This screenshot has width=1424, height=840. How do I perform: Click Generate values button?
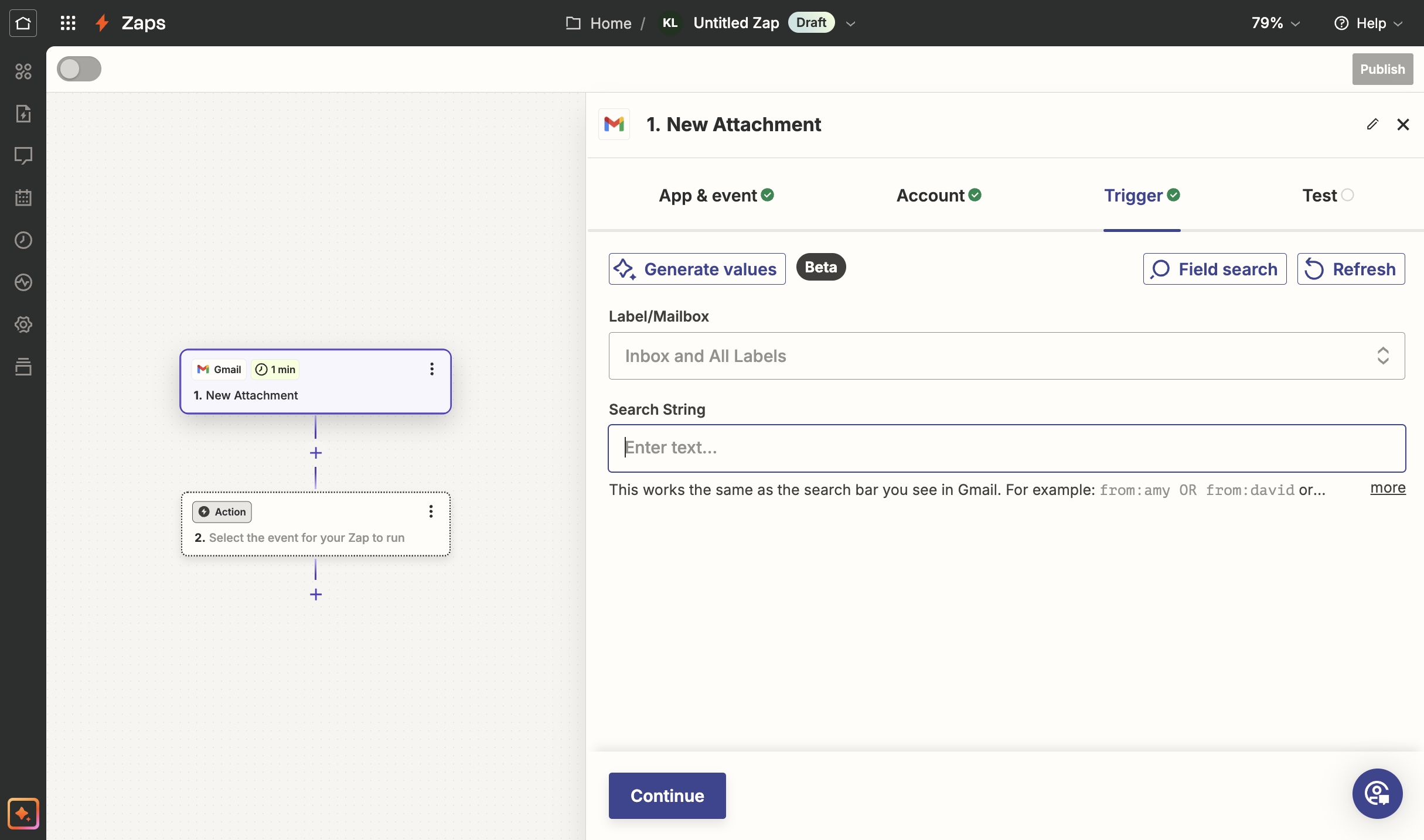coord(697,269)
